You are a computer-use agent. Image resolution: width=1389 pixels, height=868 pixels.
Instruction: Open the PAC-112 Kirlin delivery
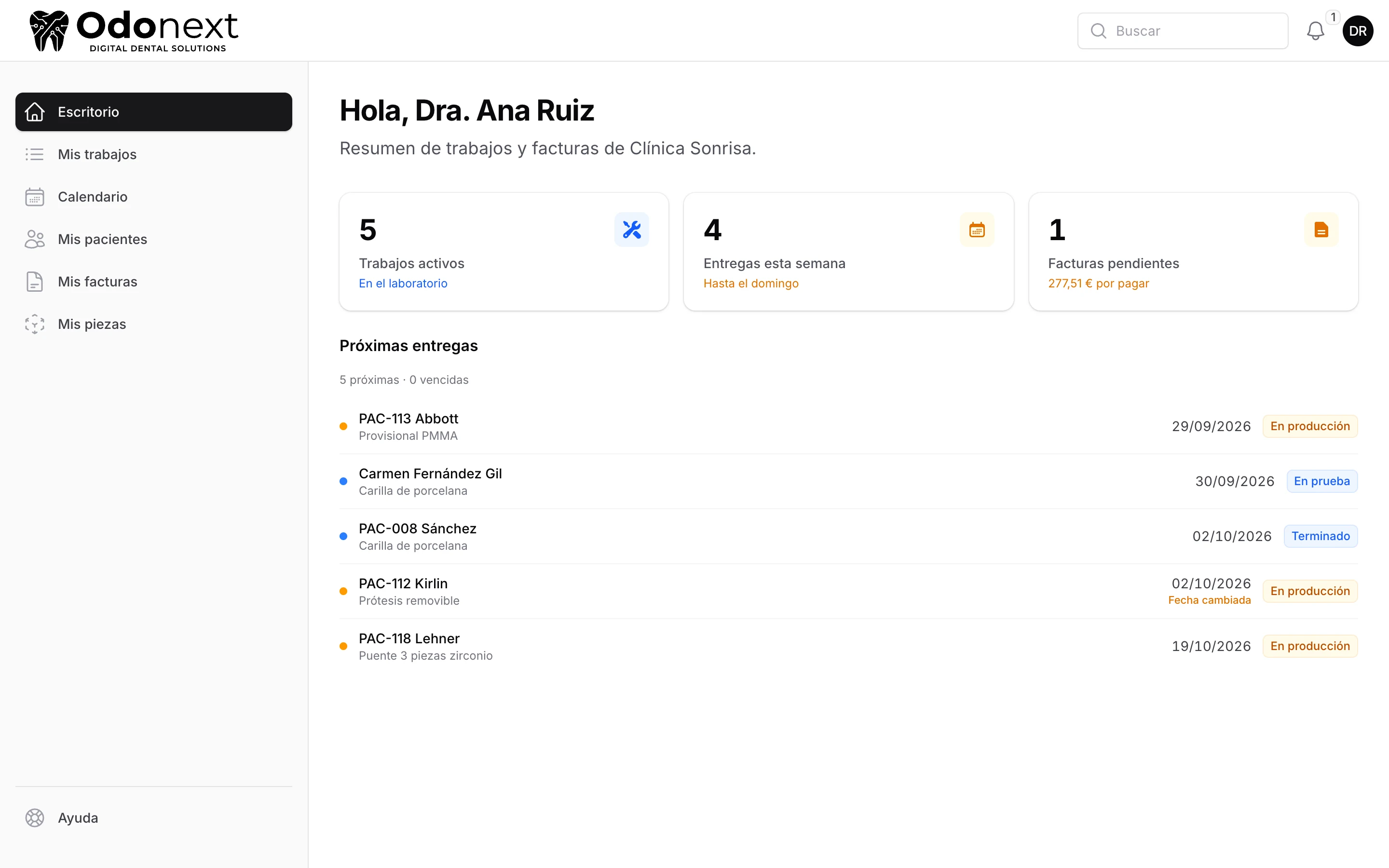click(x=848, y=591)
